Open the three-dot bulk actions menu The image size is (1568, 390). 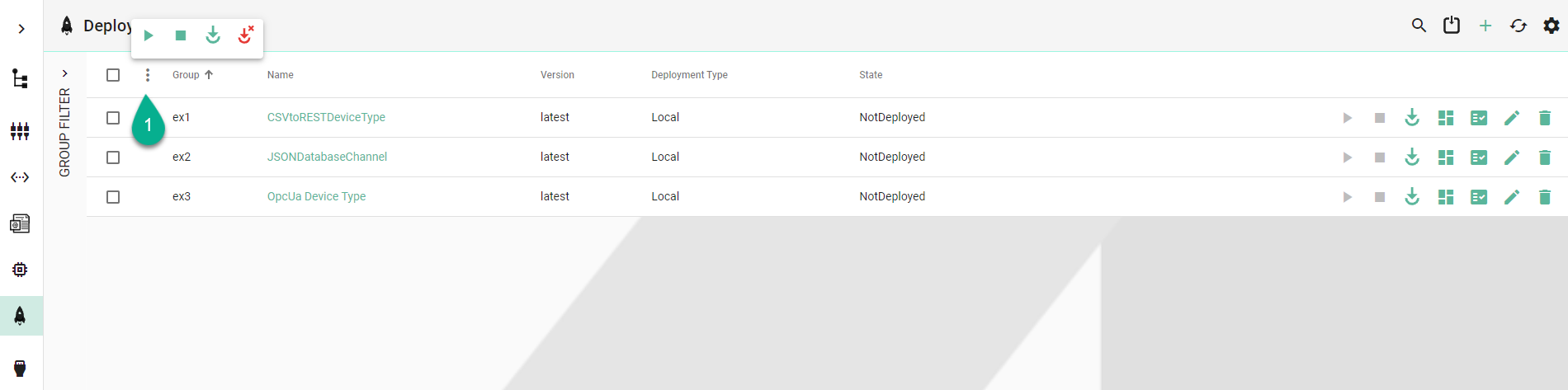pyautogui.click(x=148, y=75)
